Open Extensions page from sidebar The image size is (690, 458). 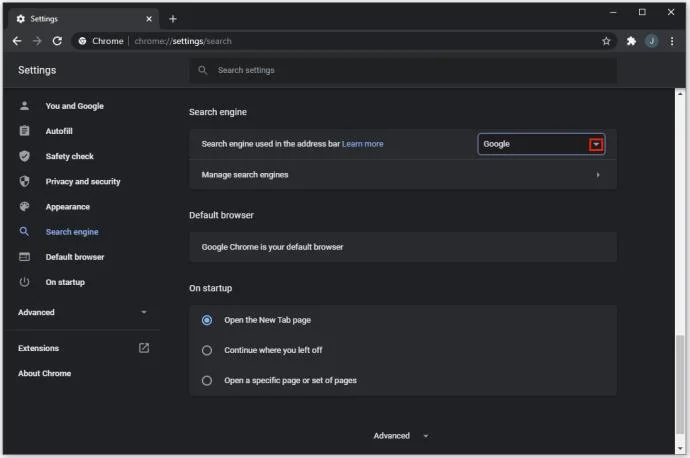38,348
